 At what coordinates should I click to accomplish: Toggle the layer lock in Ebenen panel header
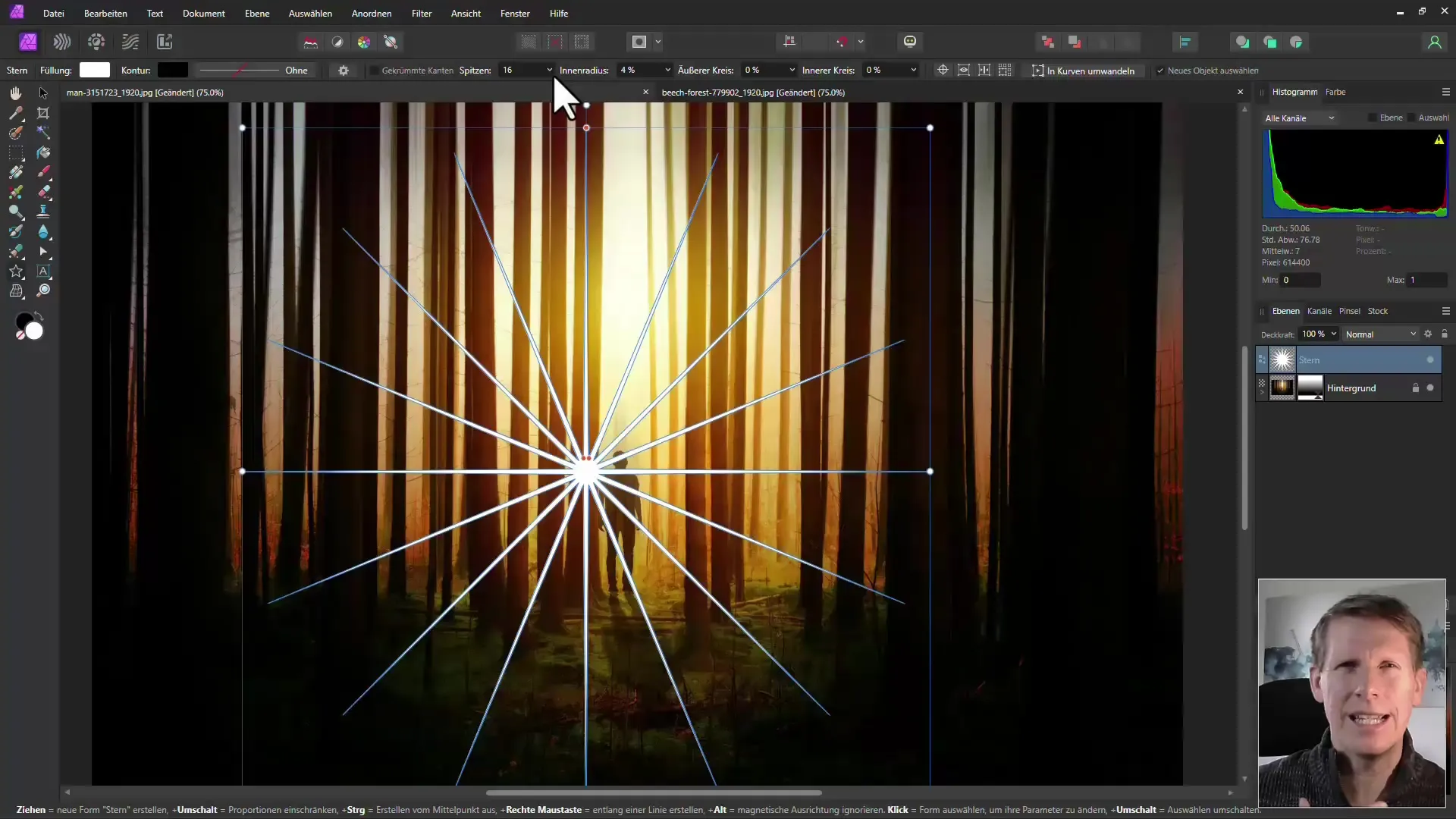point(1444,334)
